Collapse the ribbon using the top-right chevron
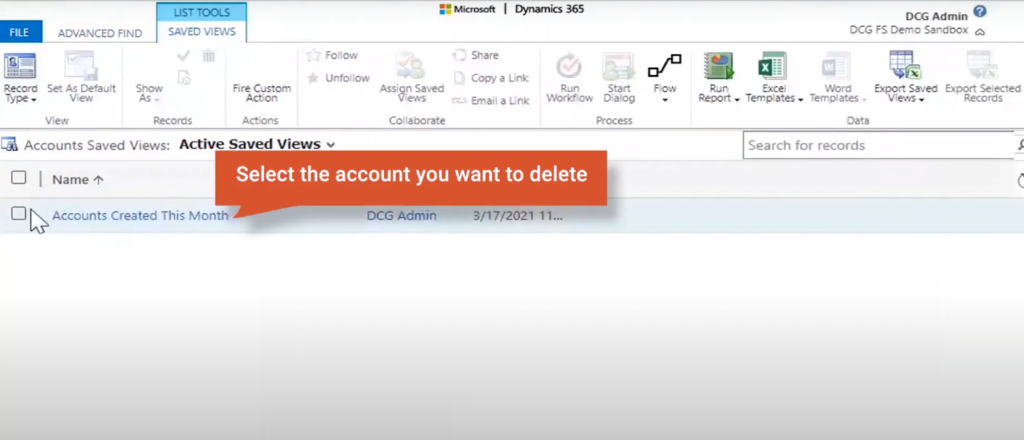The image size is (1024, 440). click(980, 32)
